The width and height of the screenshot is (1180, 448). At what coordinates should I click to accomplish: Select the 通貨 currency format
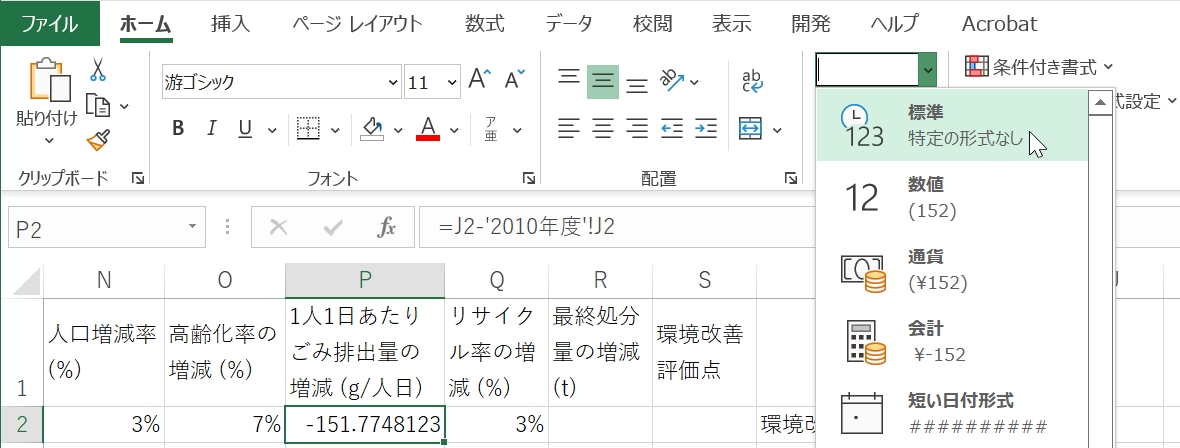(952, 270)
